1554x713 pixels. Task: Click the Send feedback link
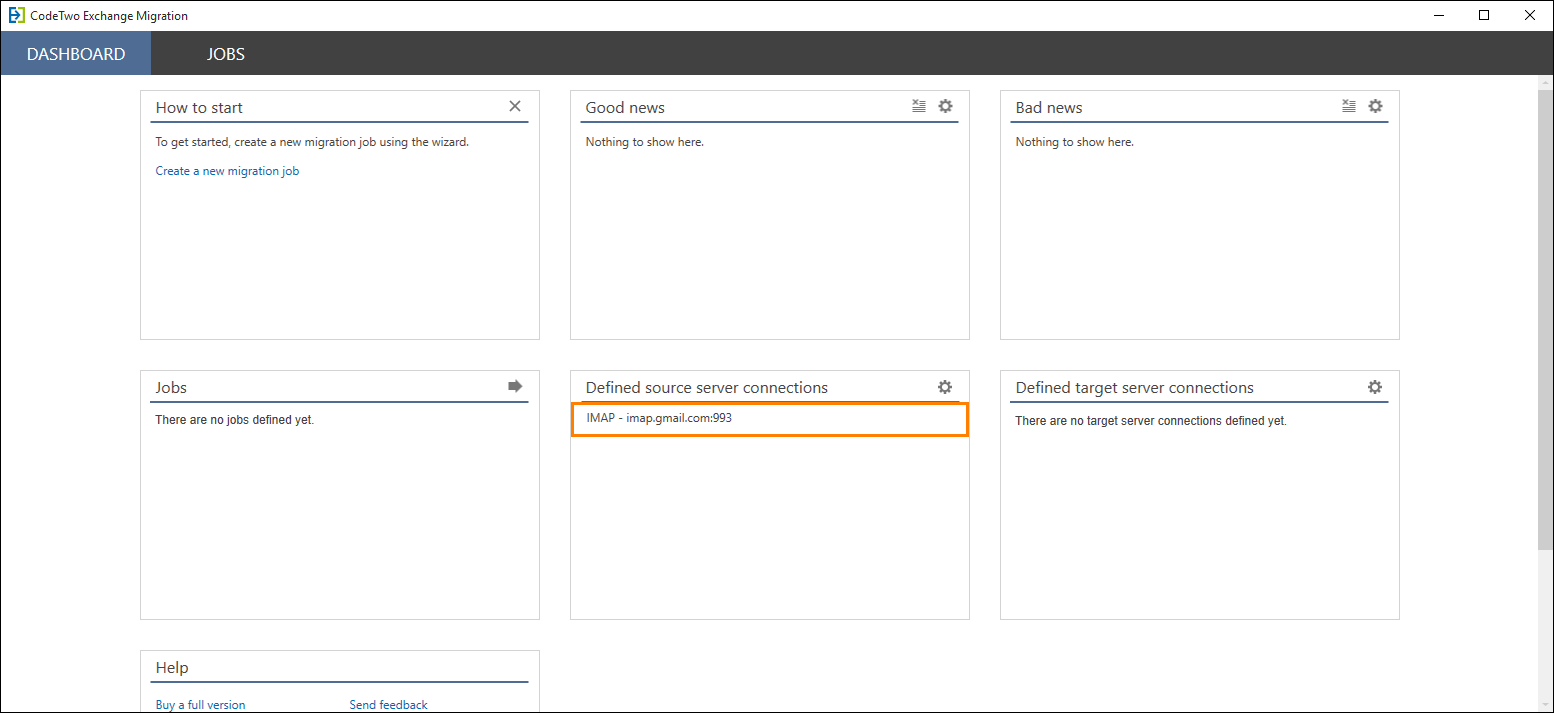click(x=388, y=705)
